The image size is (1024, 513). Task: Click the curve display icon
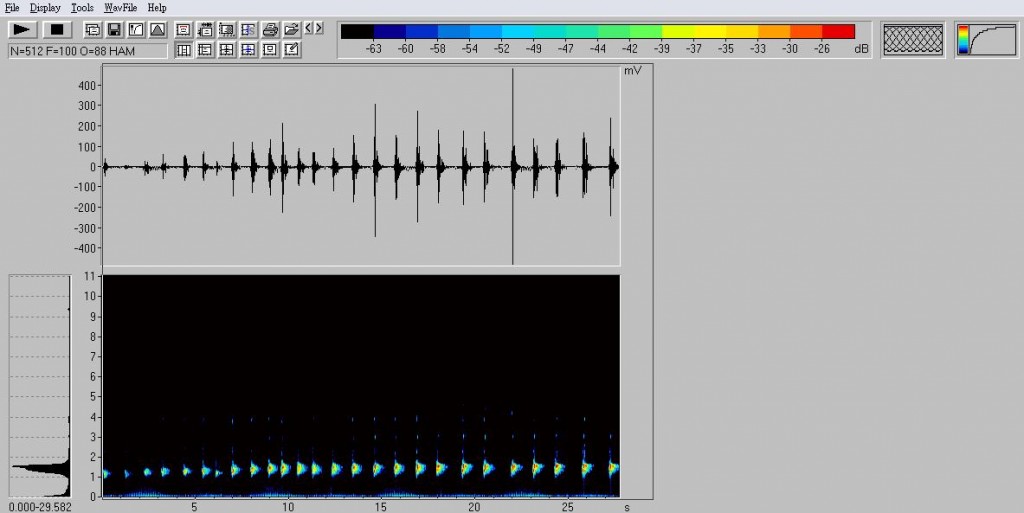click(135, 30)
